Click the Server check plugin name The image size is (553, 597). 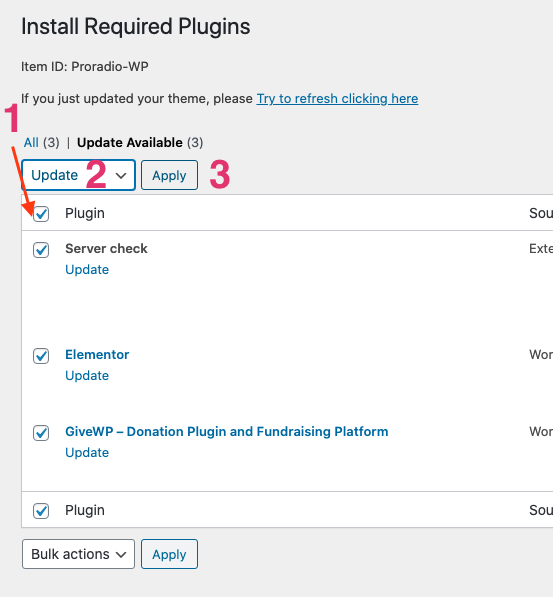[106, 249]
